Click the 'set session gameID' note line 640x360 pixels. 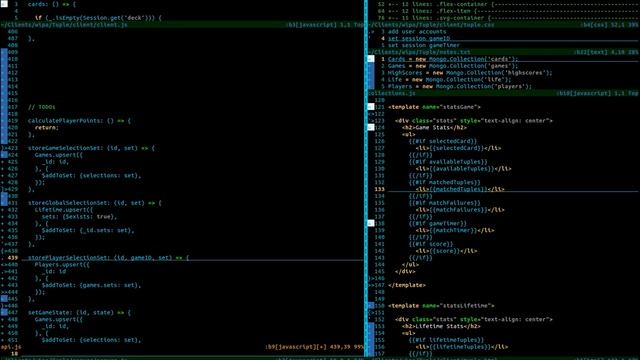(x=419, y=38)
